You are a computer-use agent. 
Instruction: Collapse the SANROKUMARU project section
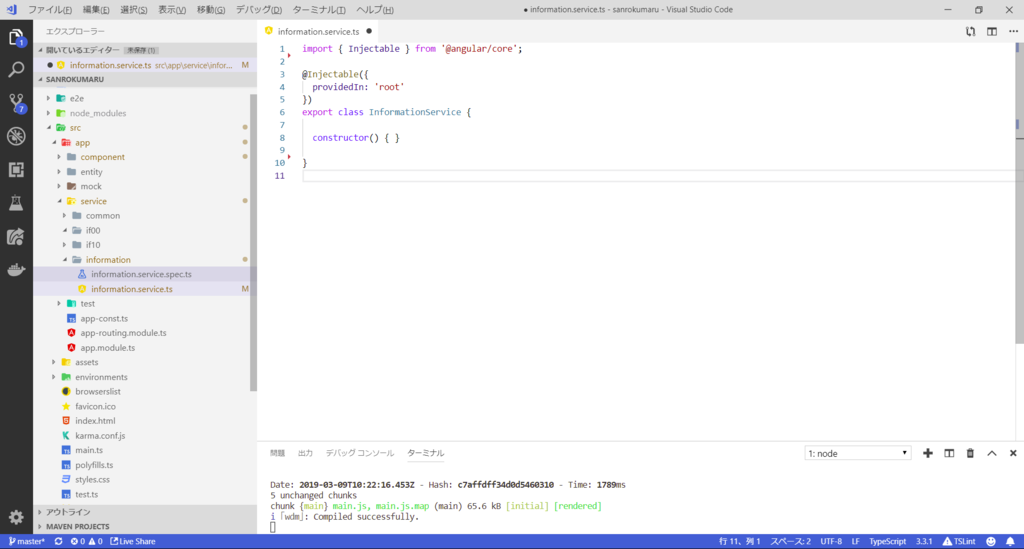(x=74, y=79)
